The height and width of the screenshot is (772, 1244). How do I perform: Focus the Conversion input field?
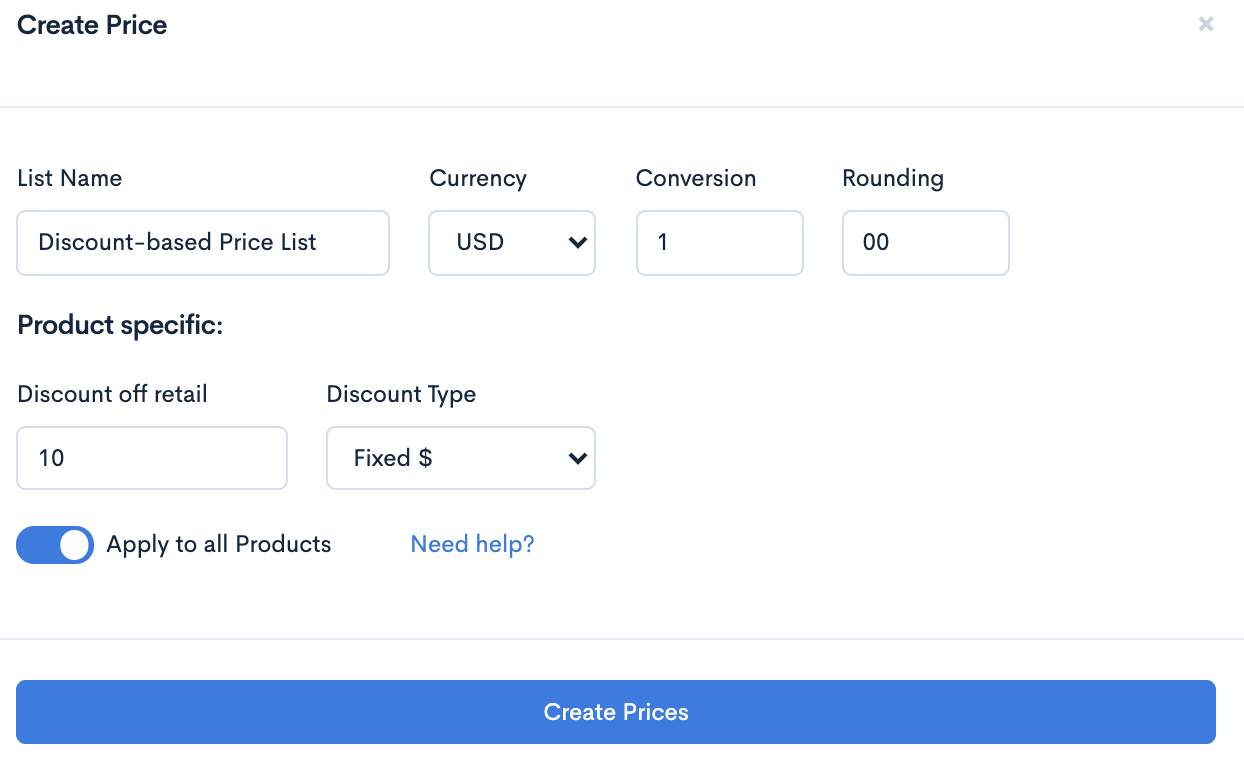[719, 242]
